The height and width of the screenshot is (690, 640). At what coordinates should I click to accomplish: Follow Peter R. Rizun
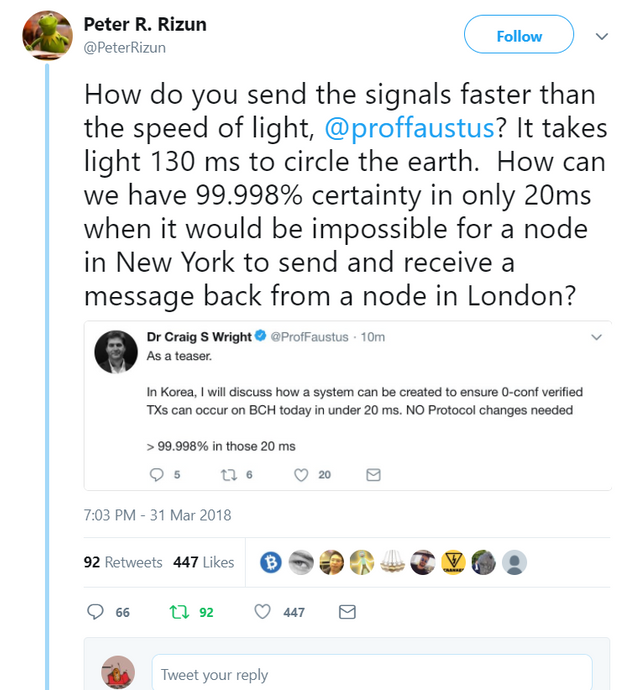coord(519,36)
